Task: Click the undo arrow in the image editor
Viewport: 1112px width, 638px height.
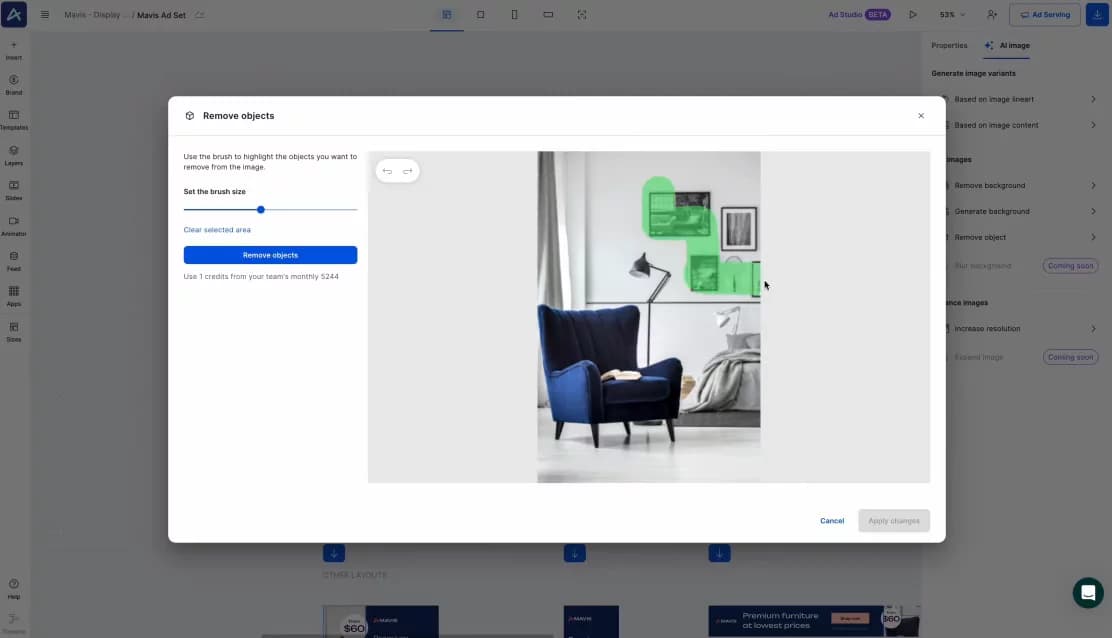Action: 387,171
